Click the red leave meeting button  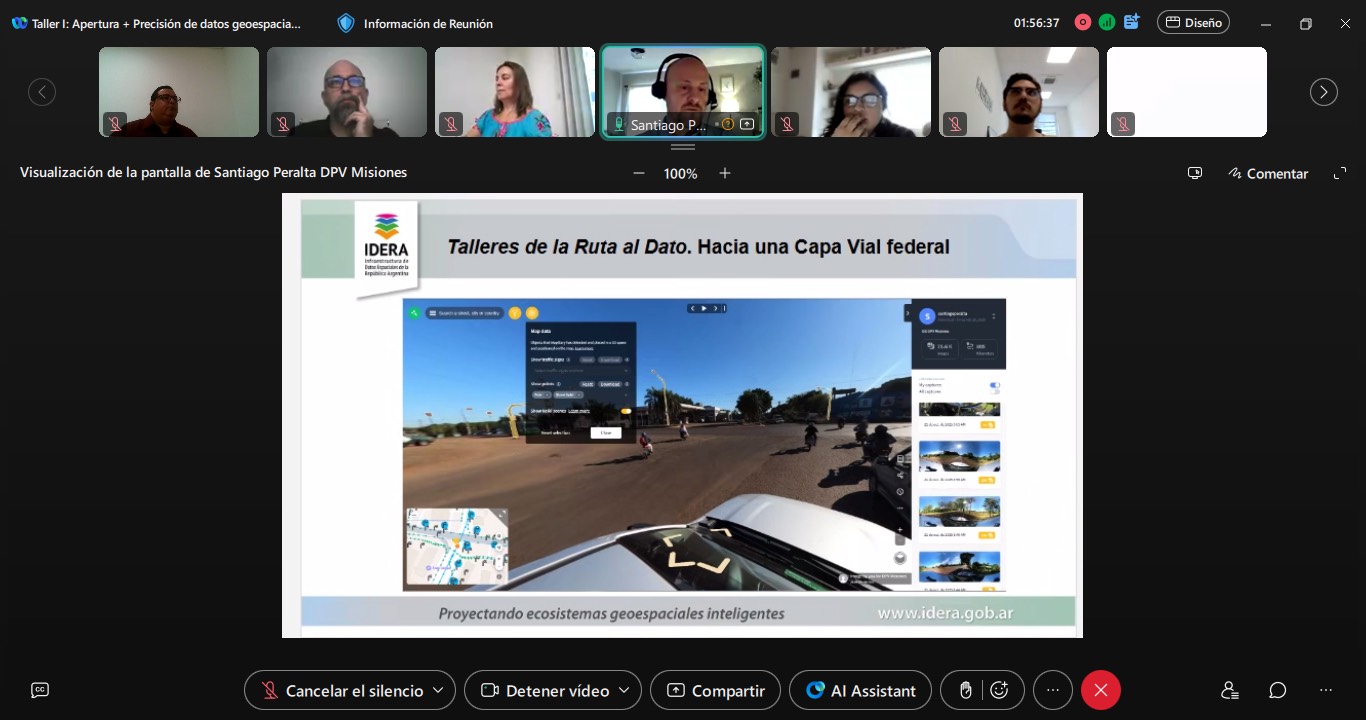[x=1100, y=690]
